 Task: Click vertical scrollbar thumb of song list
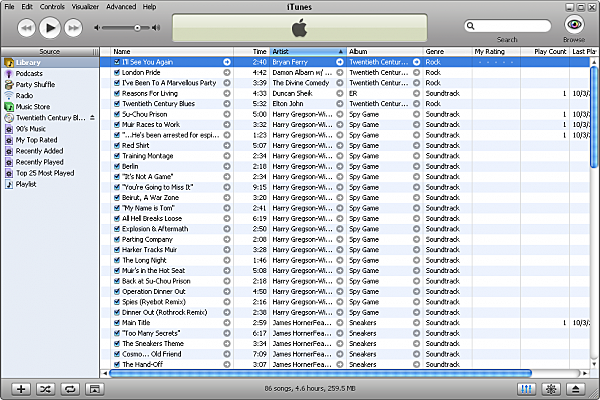[x=594, y=117]
